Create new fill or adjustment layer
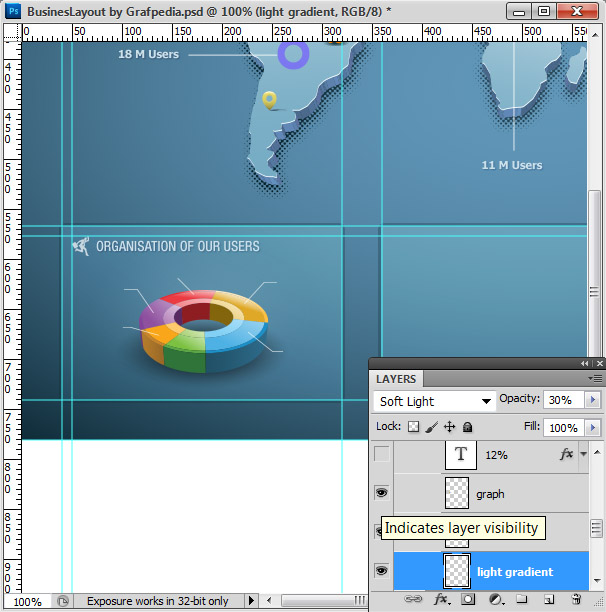The image size is (606, 612). pyautogui.click(x=496, y=599)
